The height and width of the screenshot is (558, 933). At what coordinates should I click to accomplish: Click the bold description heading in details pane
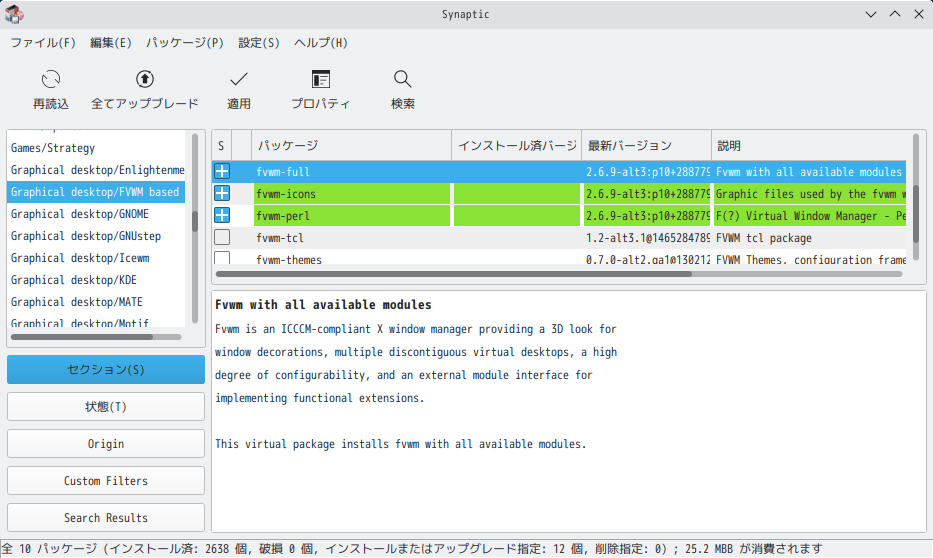323,305
